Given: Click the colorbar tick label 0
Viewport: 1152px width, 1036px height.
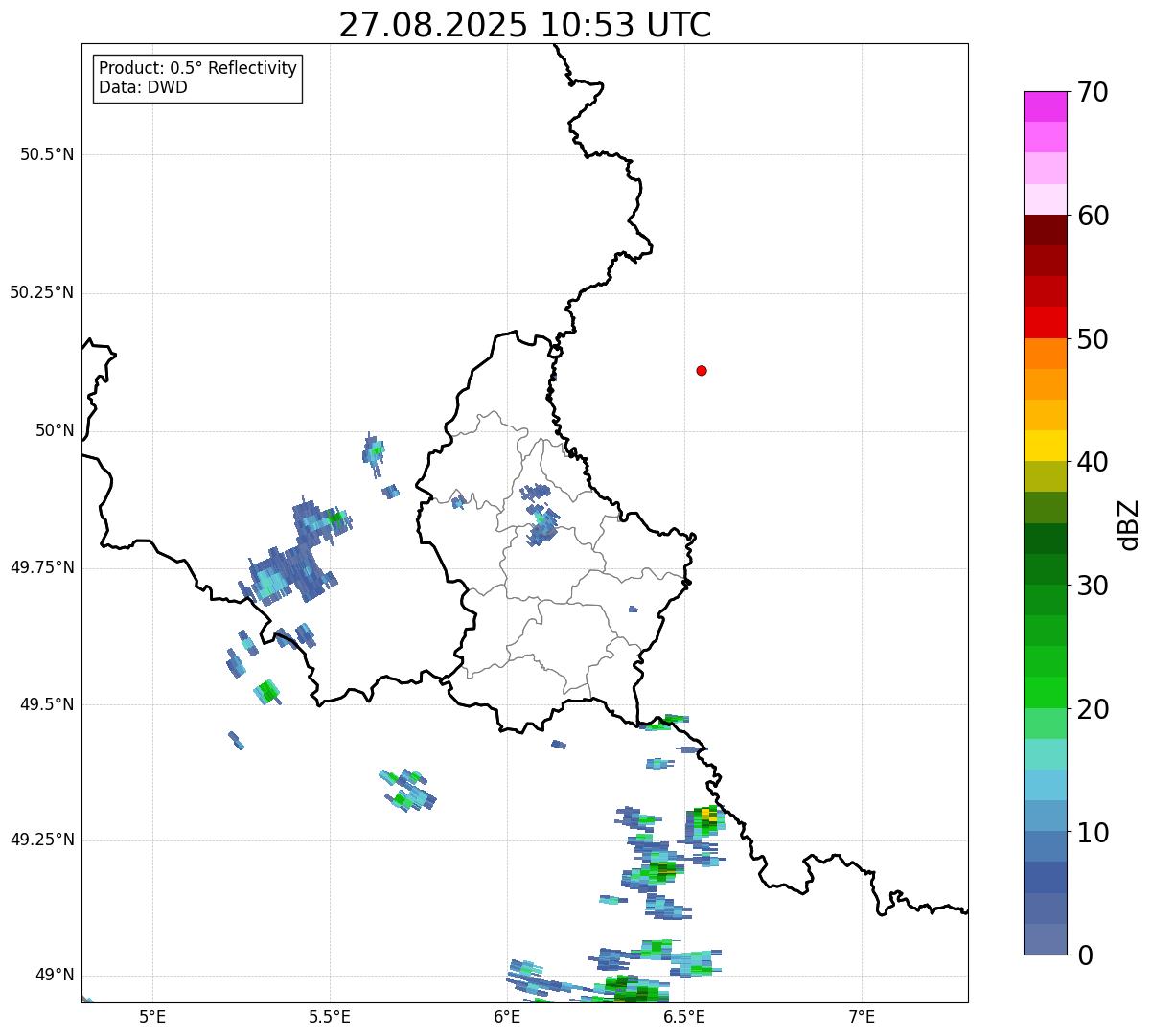Looking at the screenshot, I should pos(1085,955).
